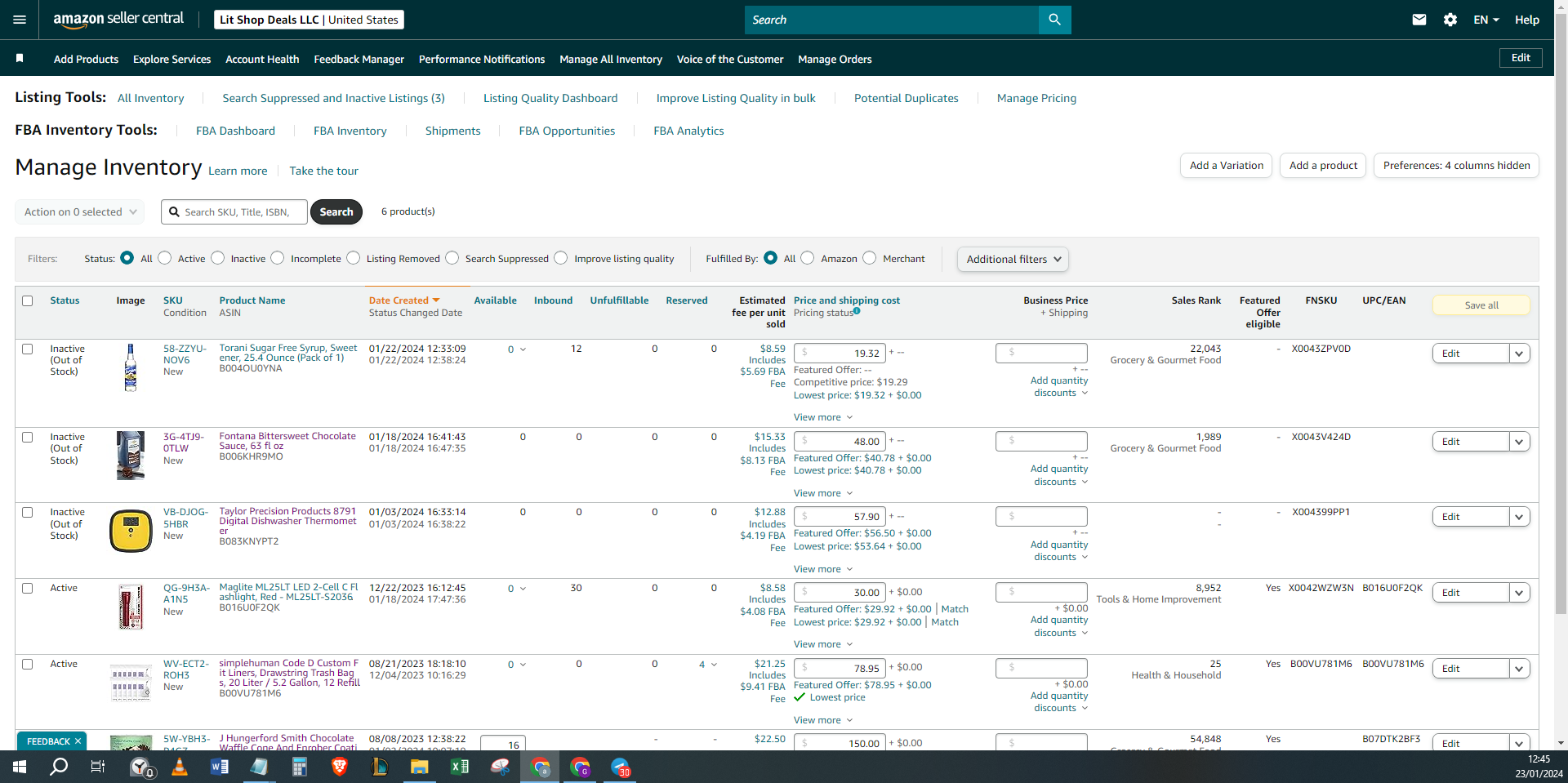Select Amazon under Fulfilled By

tap(808, 258)
